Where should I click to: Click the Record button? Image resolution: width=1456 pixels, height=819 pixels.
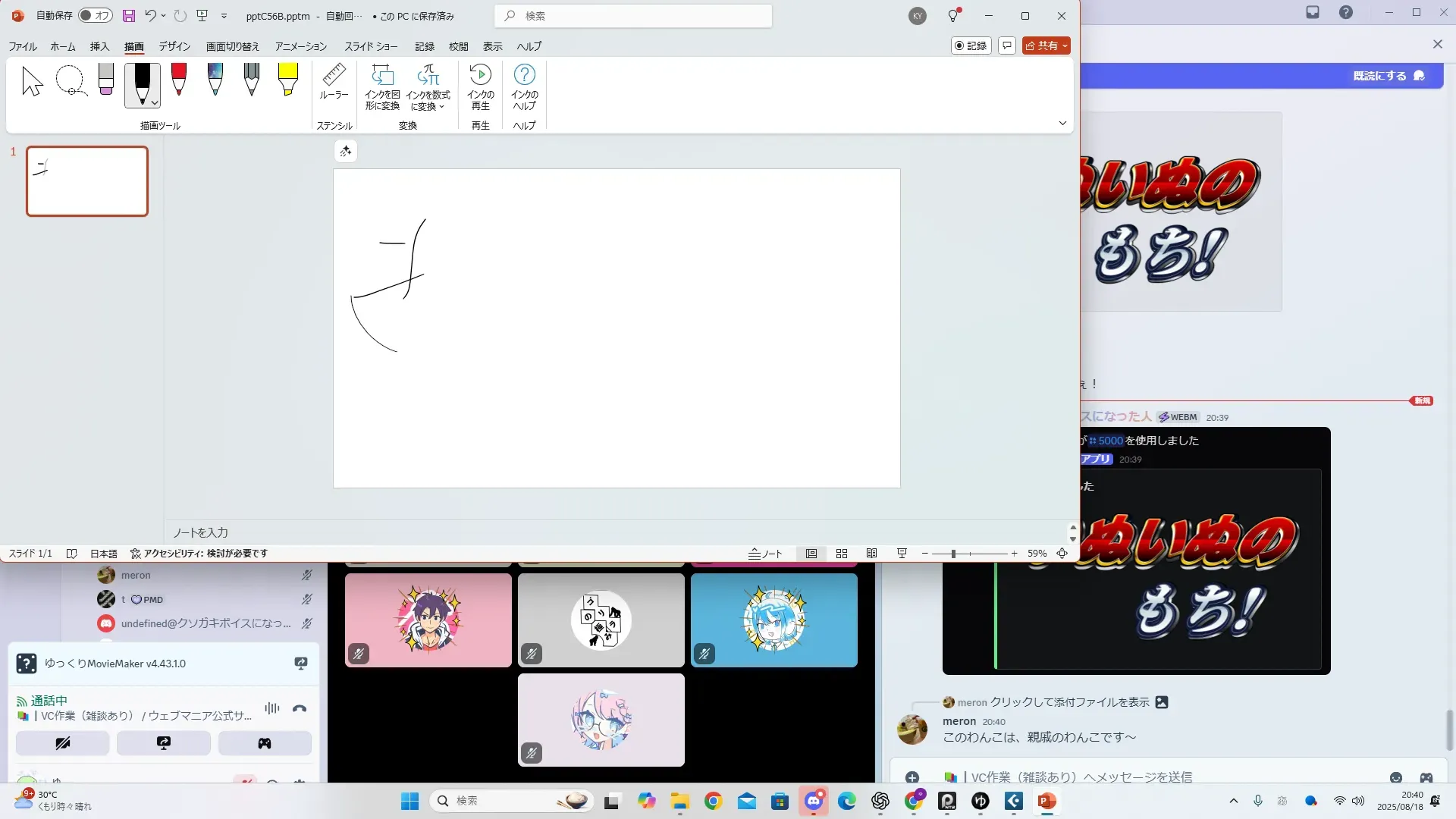click(971, 45)
